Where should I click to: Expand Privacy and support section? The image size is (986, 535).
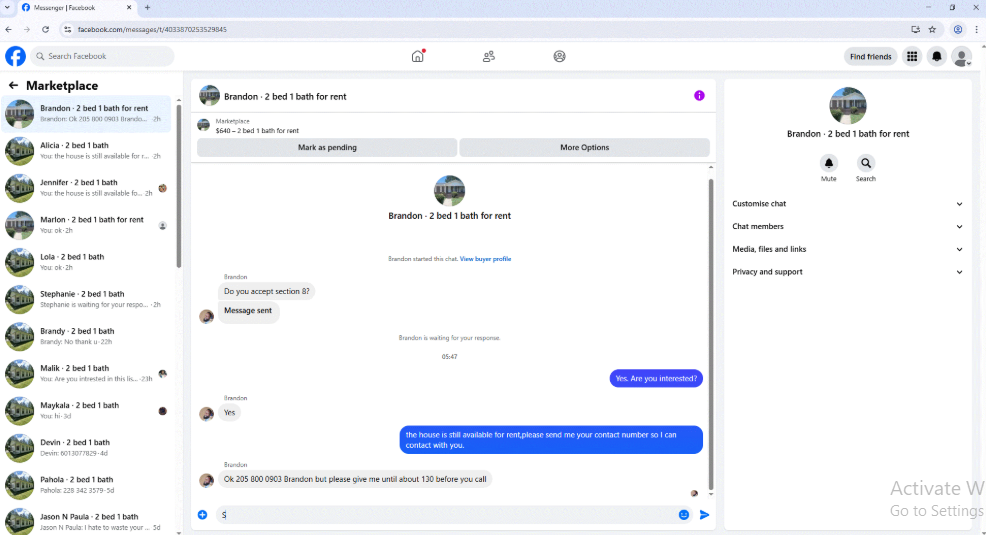pos(847,272)
